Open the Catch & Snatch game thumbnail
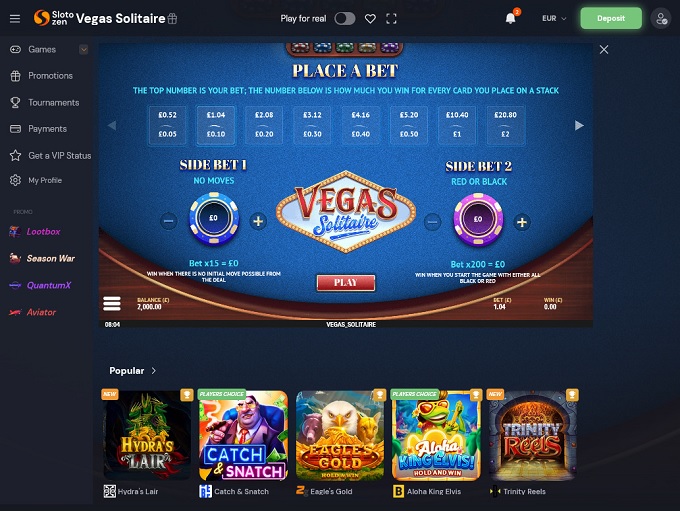The image size is (680, 511). (x=242, y=435)
